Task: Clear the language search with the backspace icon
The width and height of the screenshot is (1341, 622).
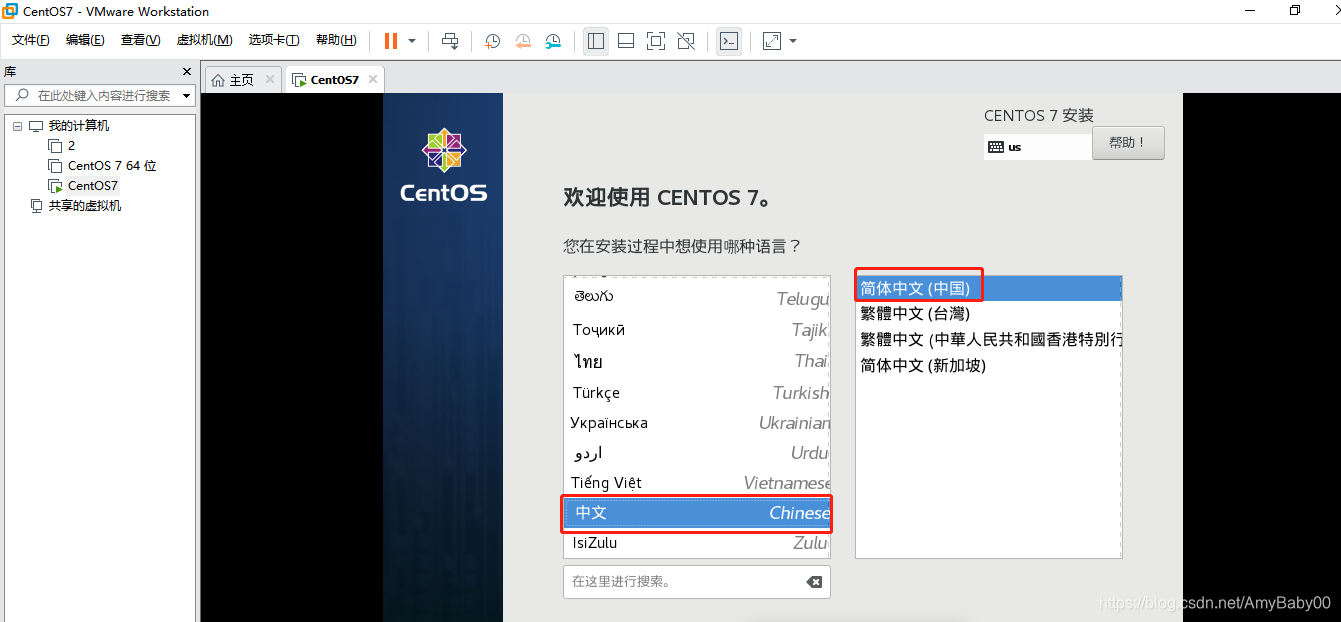Action: pyautogui.click(x=814, y=582)
